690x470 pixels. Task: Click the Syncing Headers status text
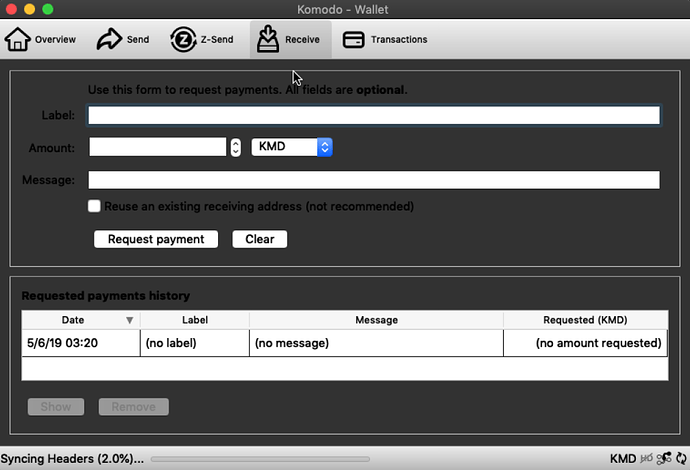click(72, 459)
